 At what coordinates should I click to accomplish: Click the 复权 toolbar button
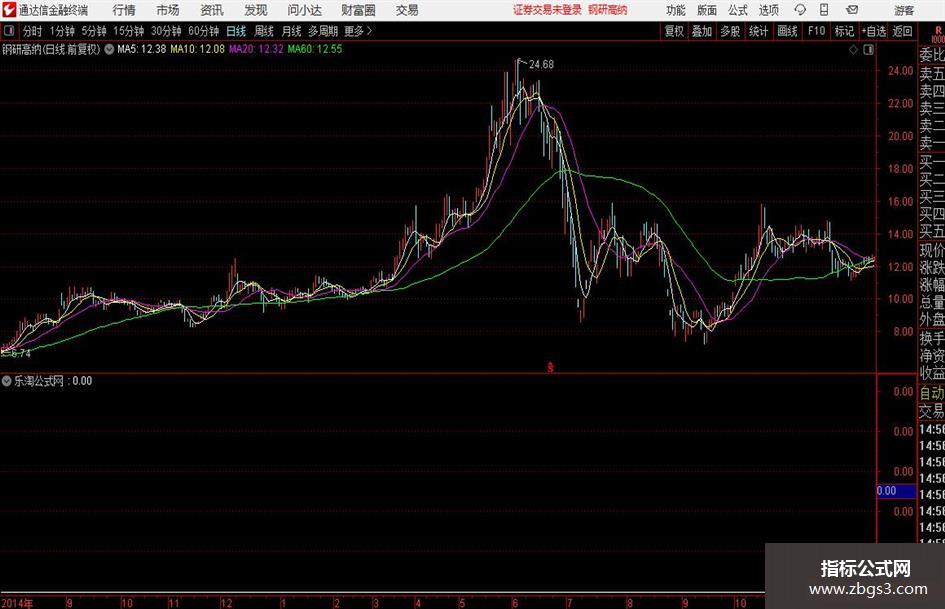(674, 31)
